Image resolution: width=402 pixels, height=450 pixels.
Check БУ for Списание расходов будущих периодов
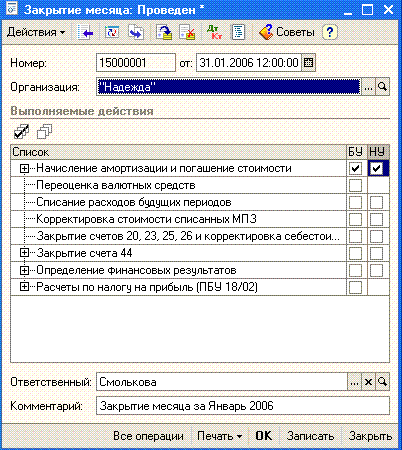tap(355, 202)
